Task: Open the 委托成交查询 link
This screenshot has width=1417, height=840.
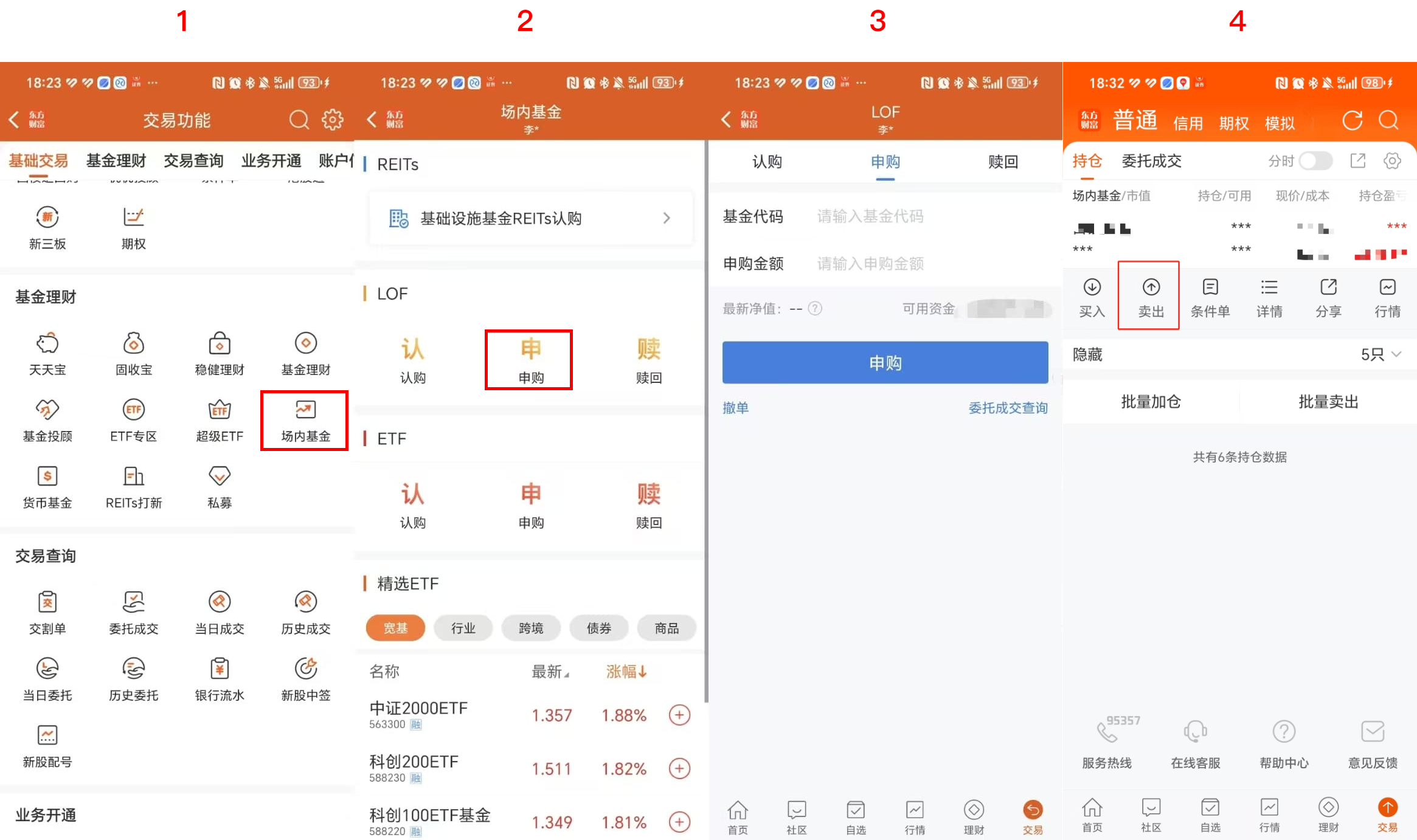Action: click(1007, 408)
